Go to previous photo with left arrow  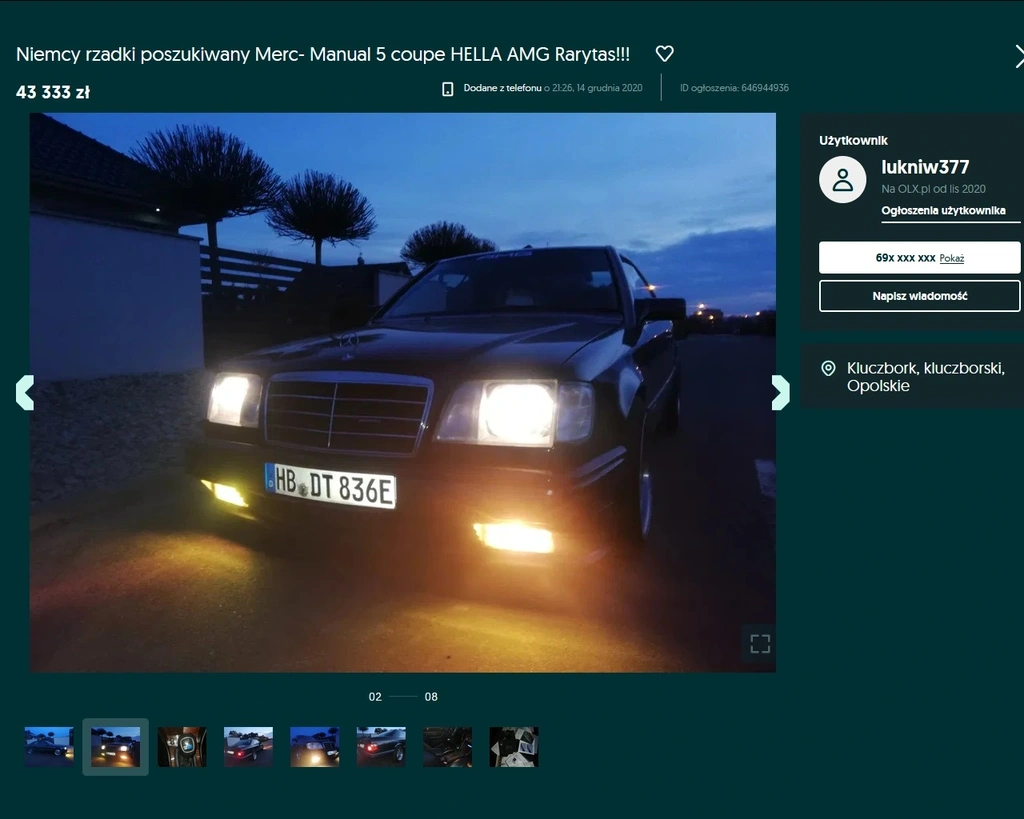tap(25, 393)
